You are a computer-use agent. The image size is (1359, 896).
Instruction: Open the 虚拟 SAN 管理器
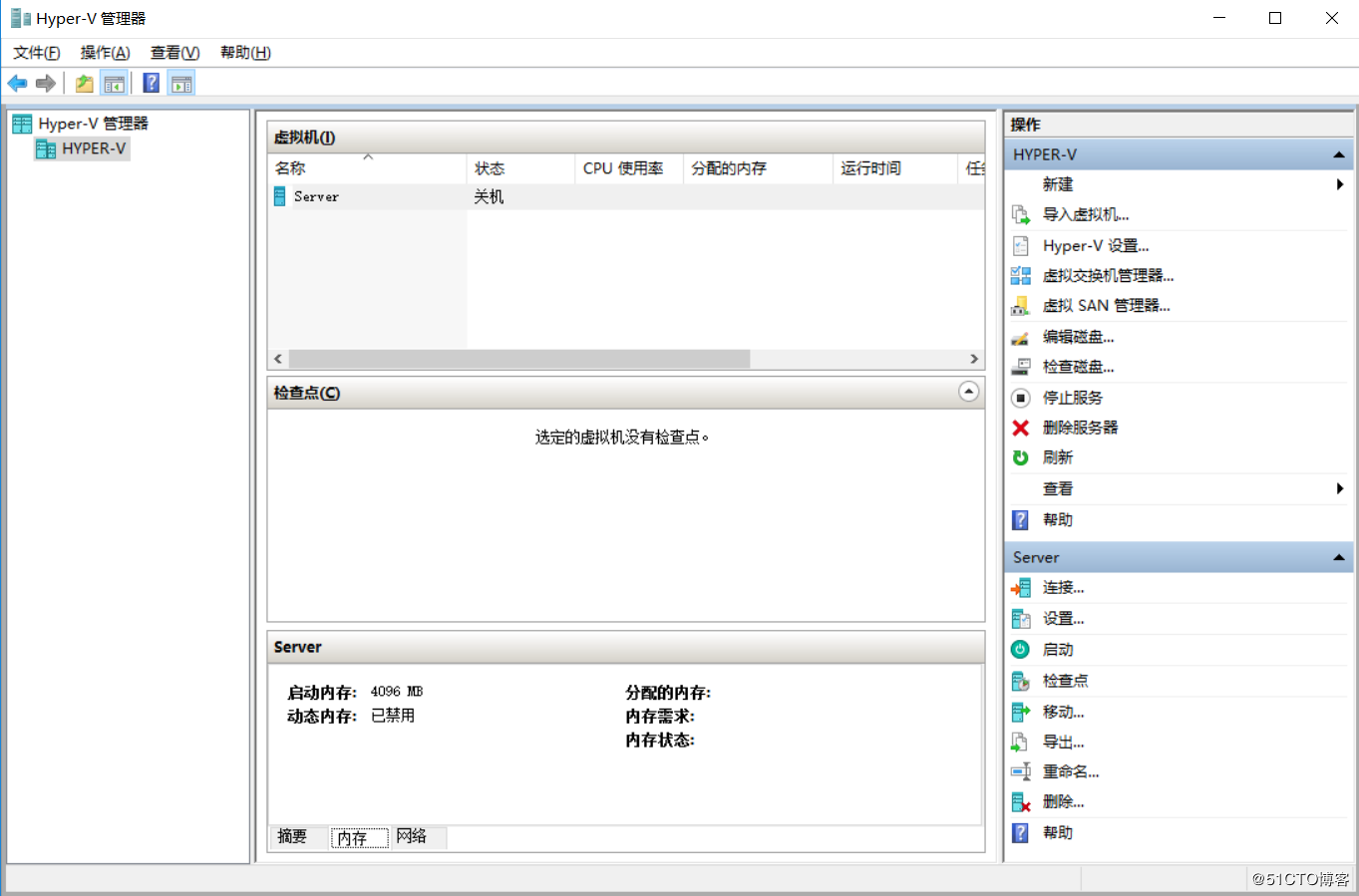click(x=1107, y=305)
